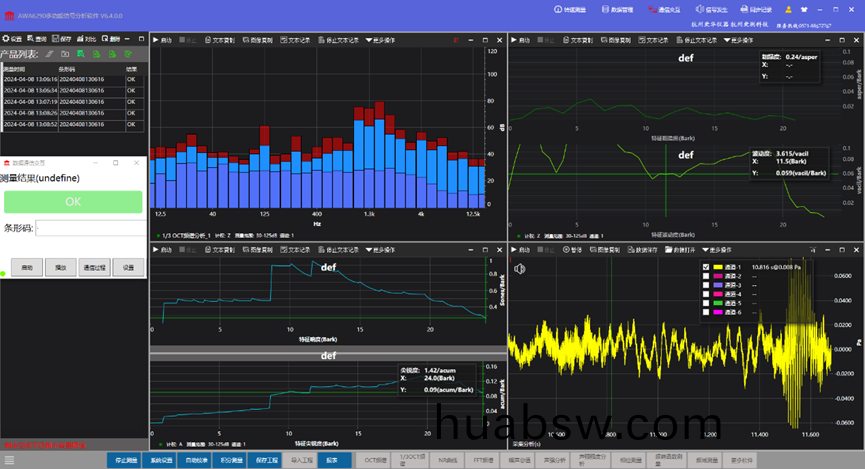The width and height of the screenshot is (865, 469).
Task: Select the first row in product list table
Action: pos(73,78)
